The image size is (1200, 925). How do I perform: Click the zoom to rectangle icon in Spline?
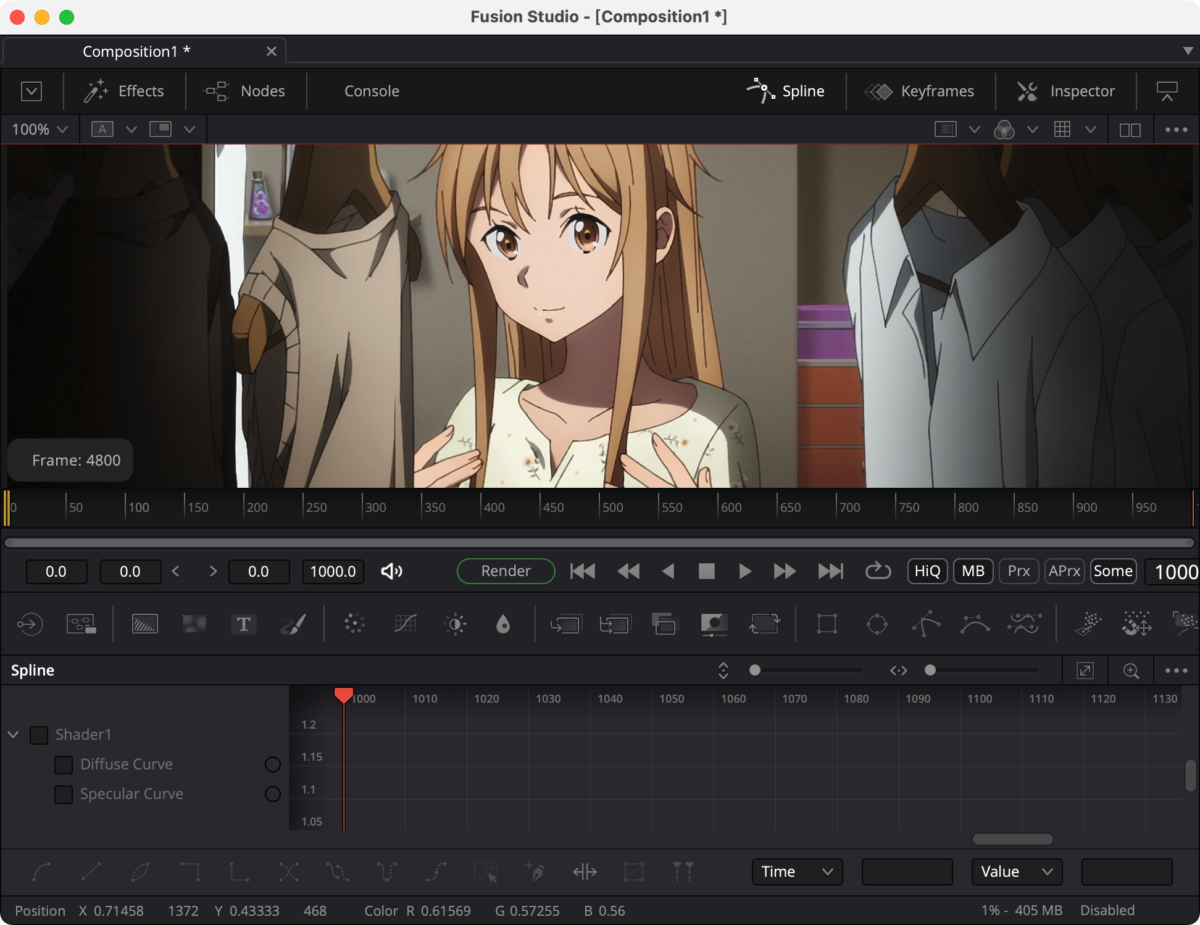click(x=1131, y=671)
